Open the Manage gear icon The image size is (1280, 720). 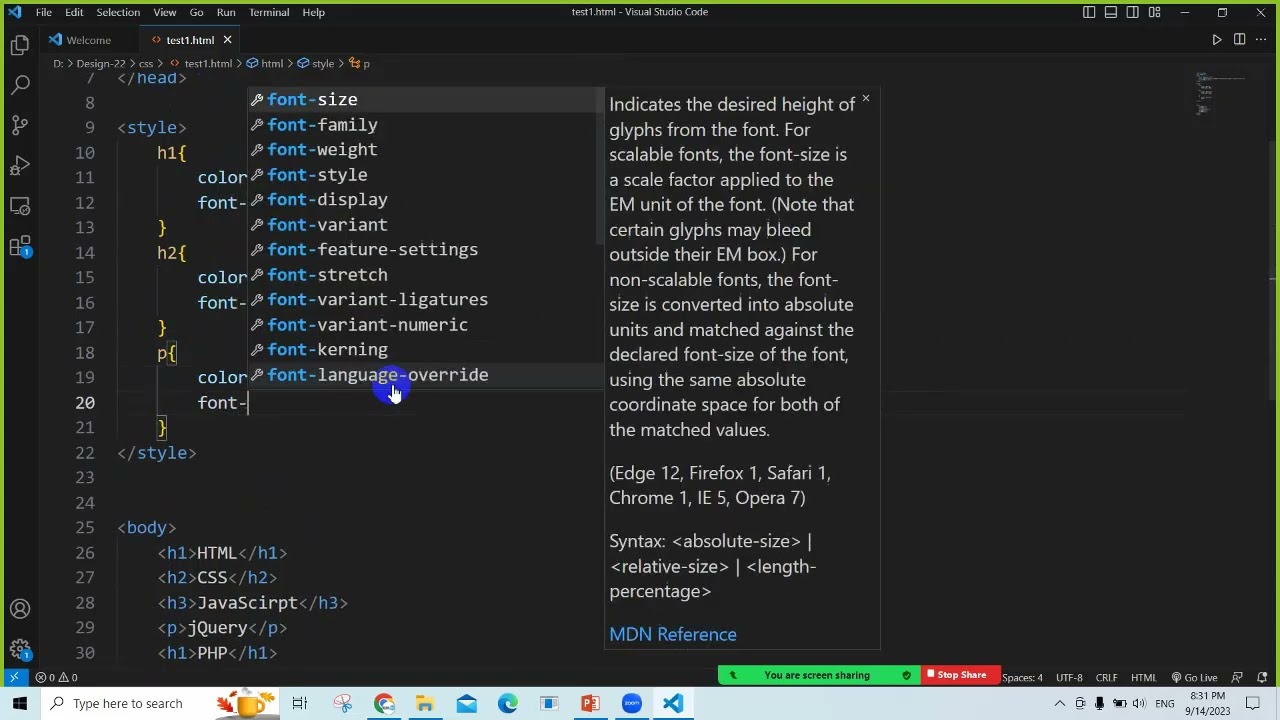(20, 649)
